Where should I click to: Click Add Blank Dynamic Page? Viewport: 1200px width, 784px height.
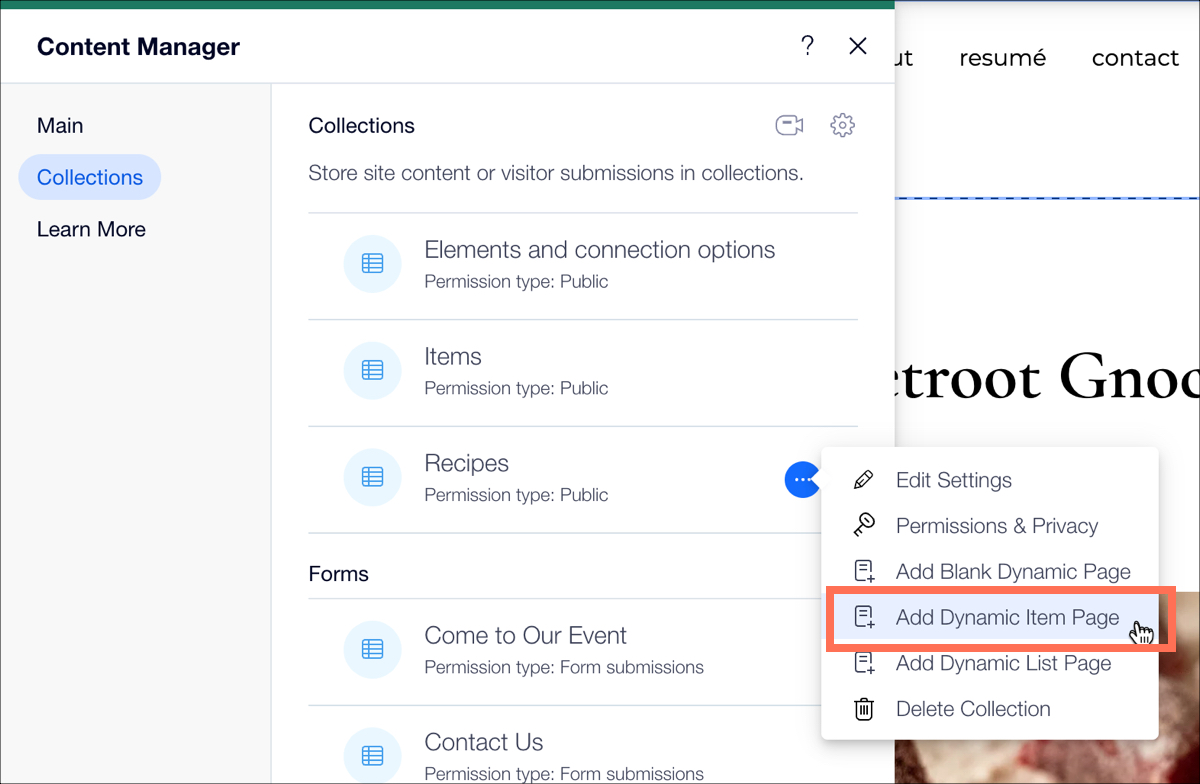[x=1012, y=572]
